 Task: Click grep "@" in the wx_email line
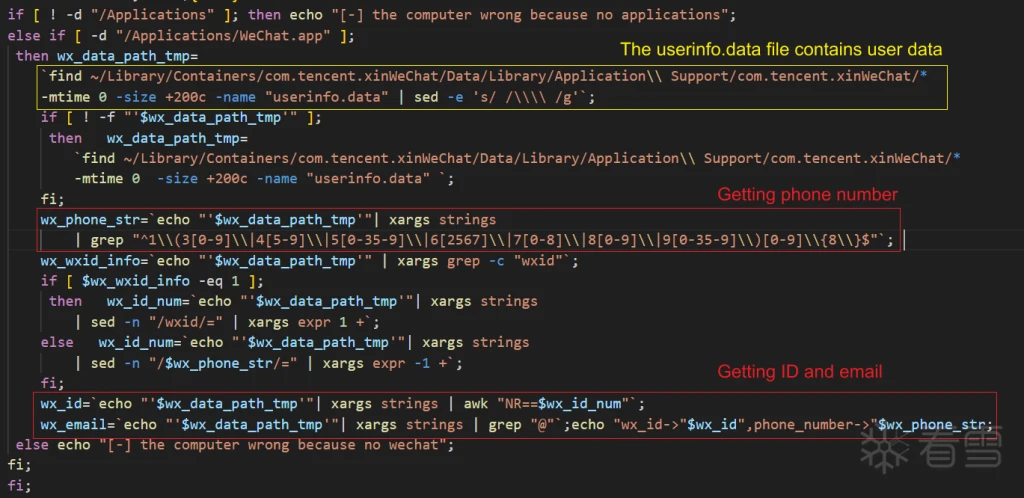pyautogui.click(x=524, y=424)
